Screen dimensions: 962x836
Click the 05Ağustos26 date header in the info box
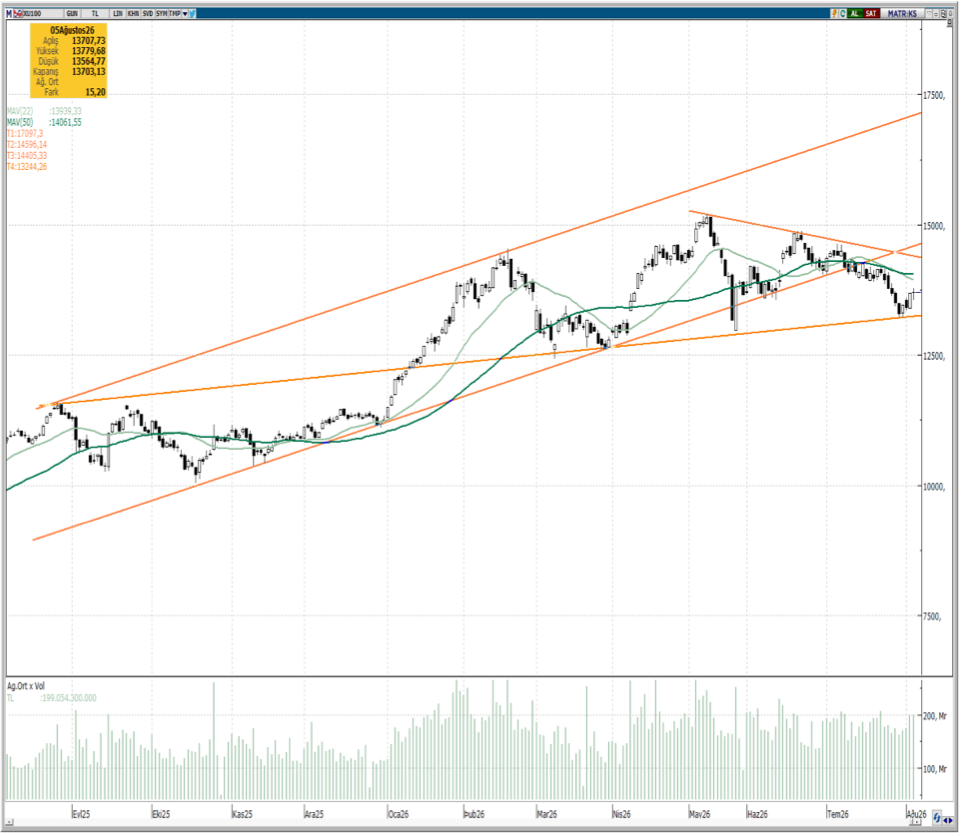(x=72, y=30)
